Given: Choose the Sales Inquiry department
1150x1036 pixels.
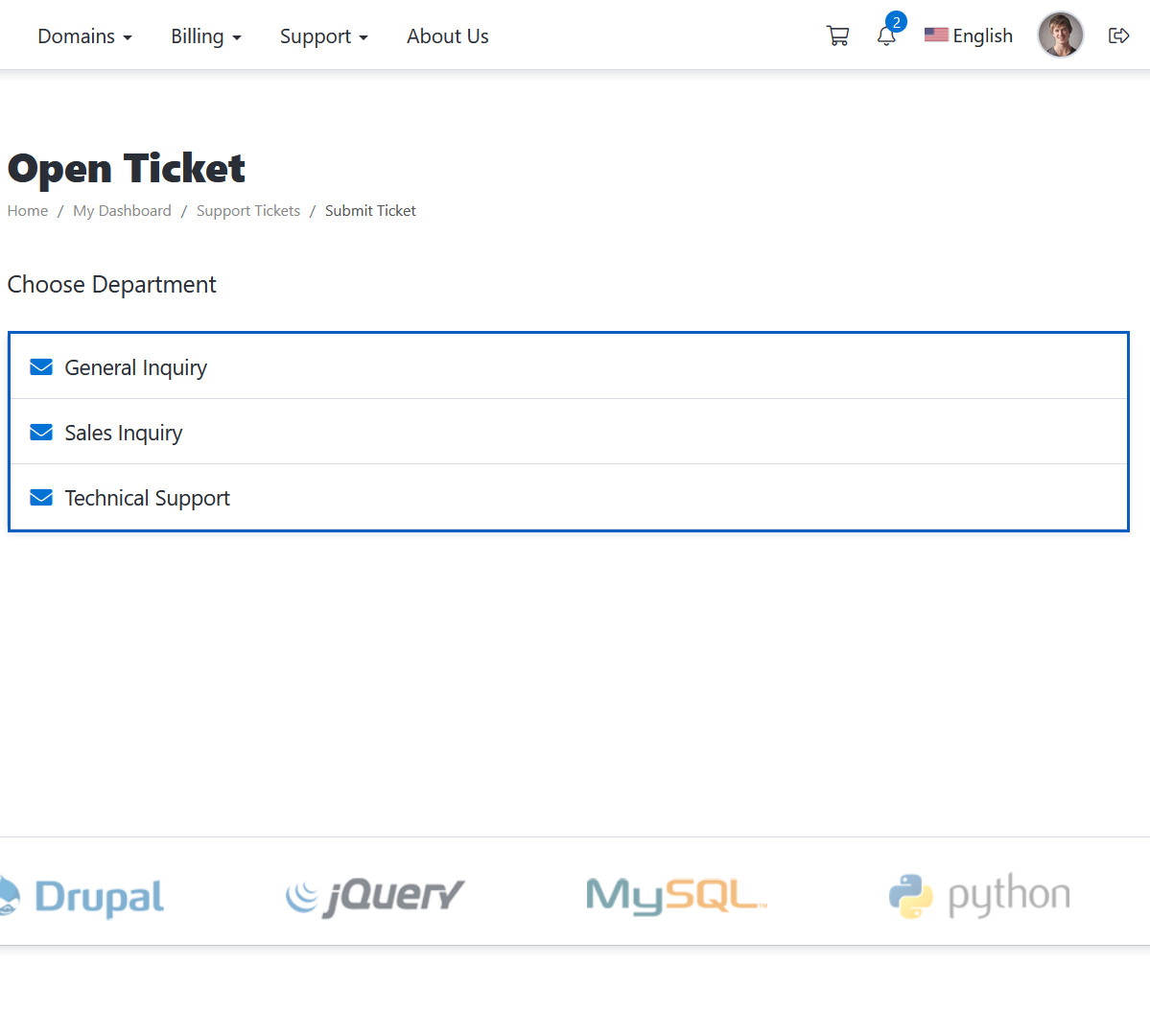Looking at the screenshot, I should click(x=123, y=433).
